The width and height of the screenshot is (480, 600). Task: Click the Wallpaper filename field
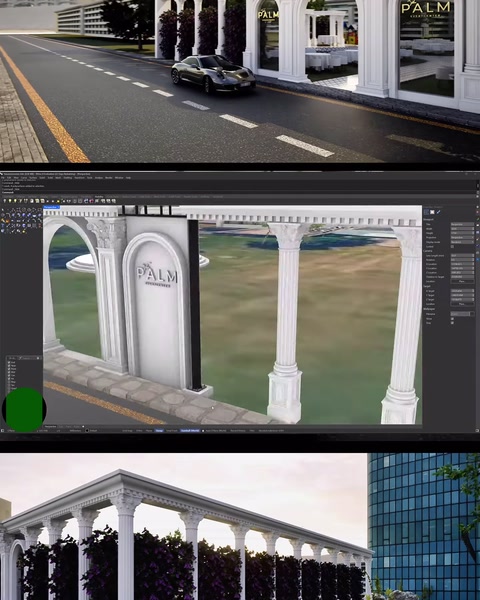[x=460, y=314]
